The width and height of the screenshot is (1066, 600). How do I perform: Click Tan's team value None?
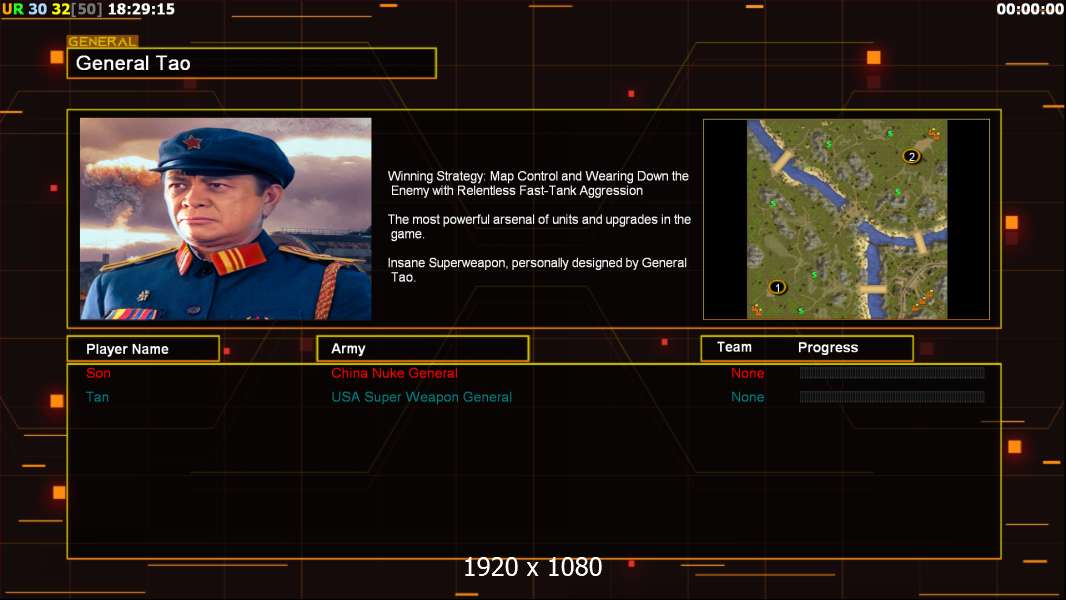(x=747, y=397)
